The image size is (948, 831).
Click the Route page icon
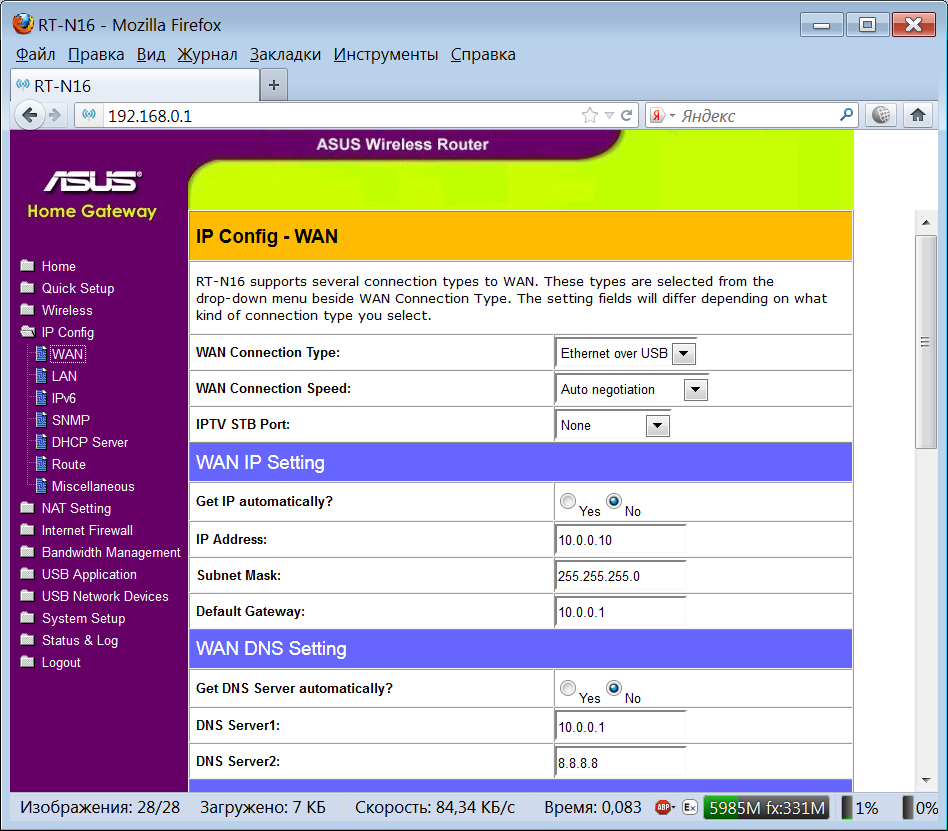[41, 464]
